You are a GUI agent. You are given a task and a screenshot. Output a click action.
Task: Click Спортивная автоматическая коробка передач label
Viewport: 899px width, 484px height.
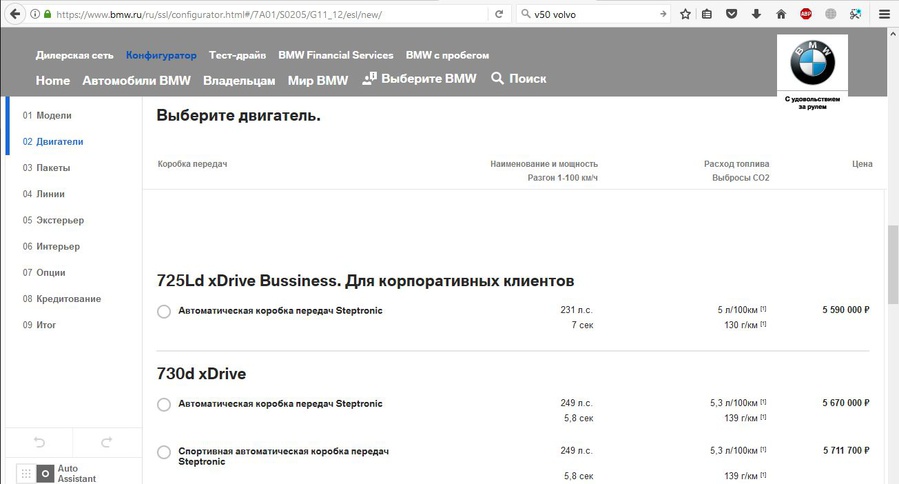283,456
